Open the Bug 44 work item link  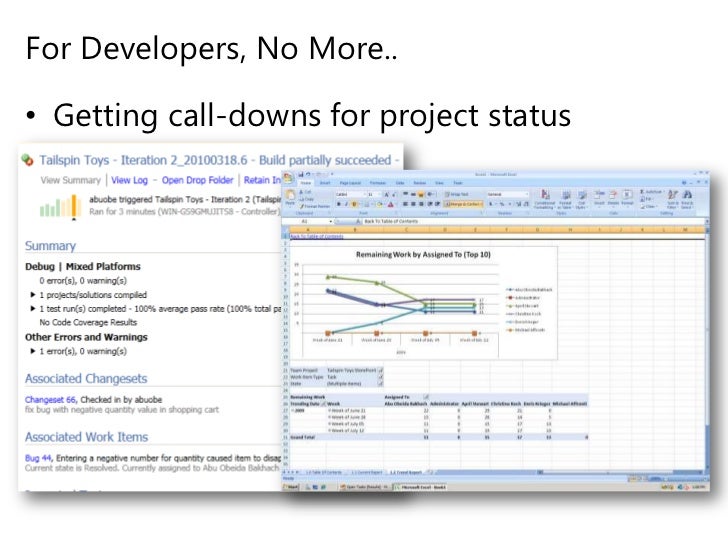point(38,458)
